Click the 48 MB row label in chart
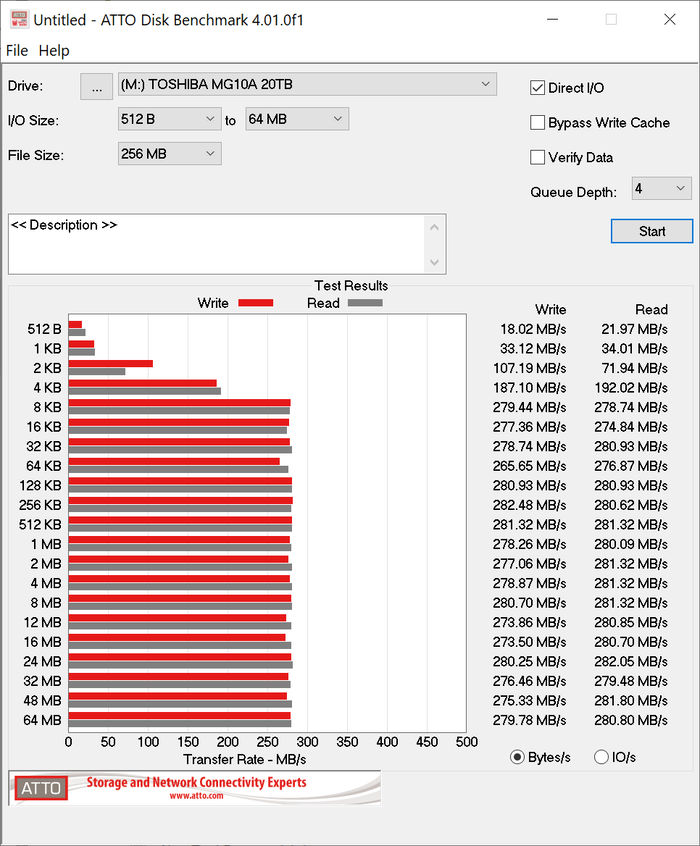700x846 pixels. pyautogui.click(x=42, y=701)
